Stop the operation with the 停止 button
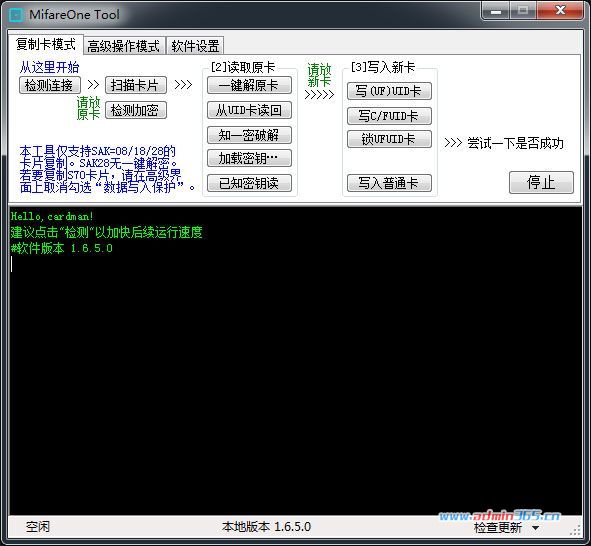The width and height of the screenshot is (591, 546). (541, 183)
